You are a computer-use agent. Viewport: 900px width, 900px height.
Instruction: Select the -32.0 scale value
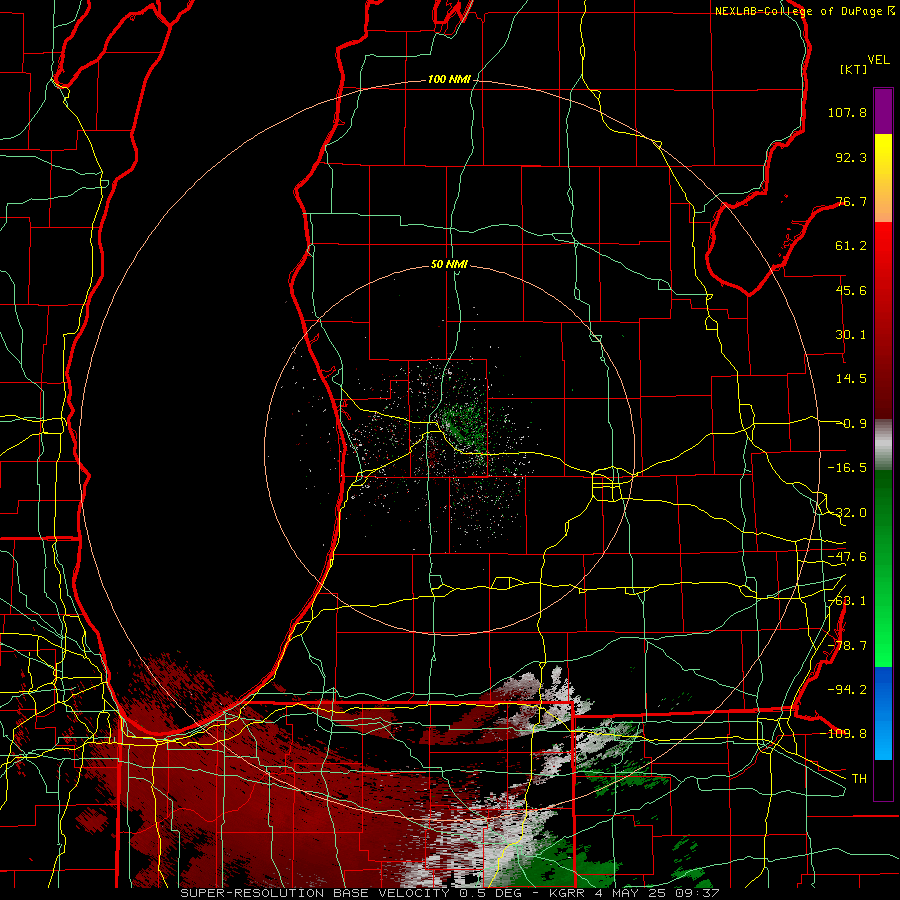pos(847,513)
